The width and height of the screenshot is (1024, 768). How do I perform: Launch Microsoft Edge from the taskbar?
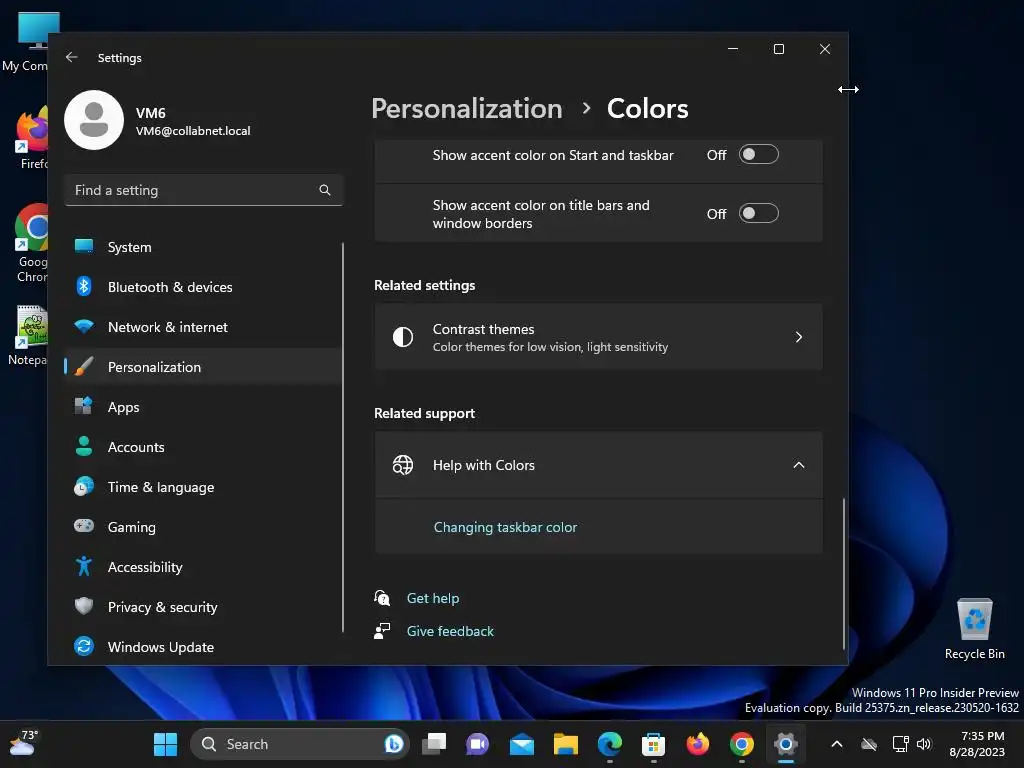point(609,744)
